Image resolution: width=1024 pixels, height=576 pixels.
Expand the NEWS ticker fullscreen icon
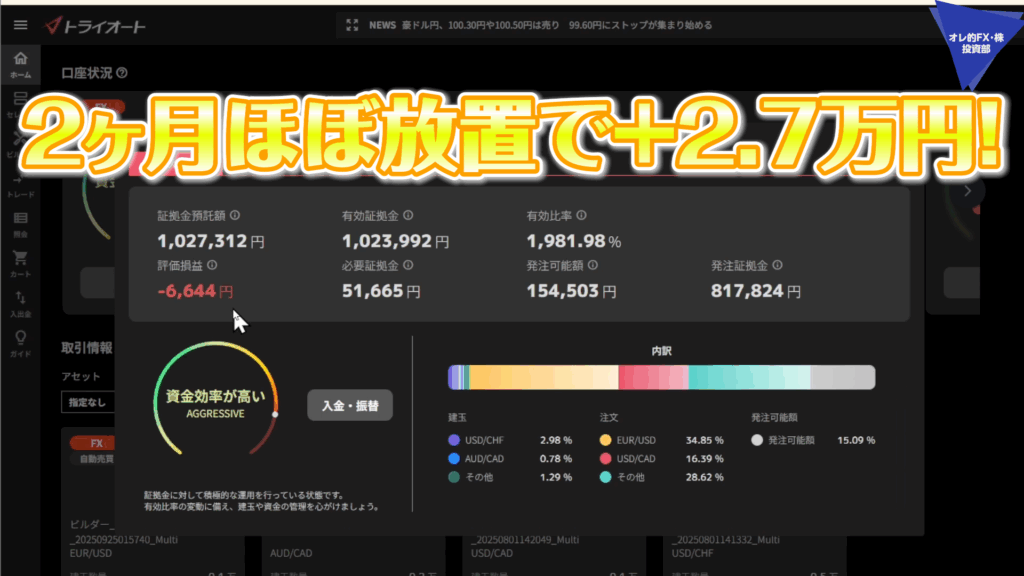[x=351, y=26]
